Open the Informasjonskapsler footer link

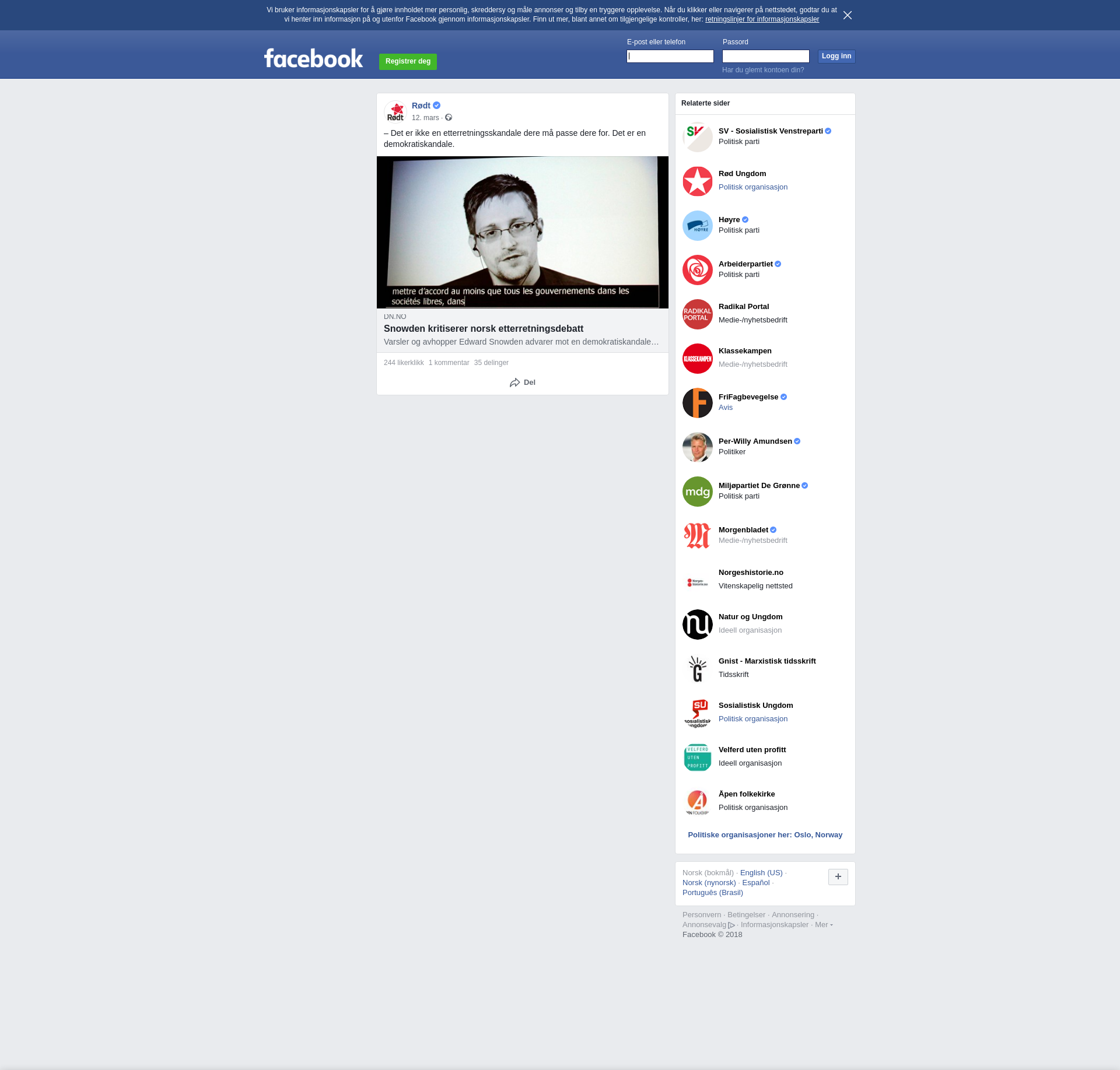(x=774, y=925)
